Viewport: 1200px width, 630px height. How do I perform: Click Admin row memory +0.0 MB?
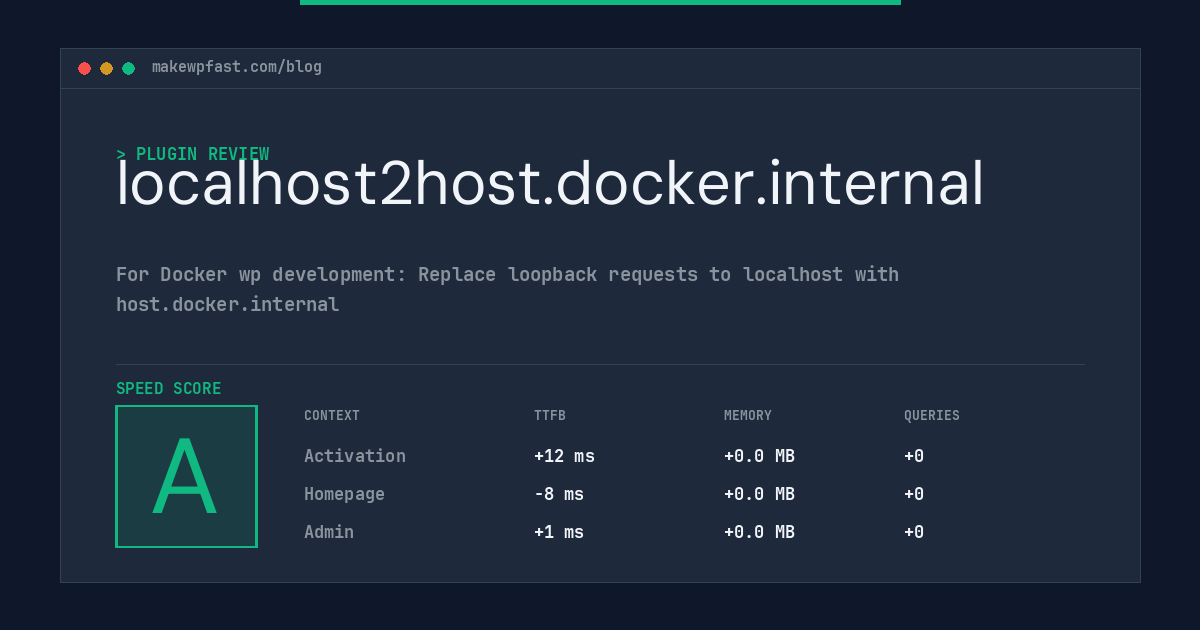click(x=759, y=532)
